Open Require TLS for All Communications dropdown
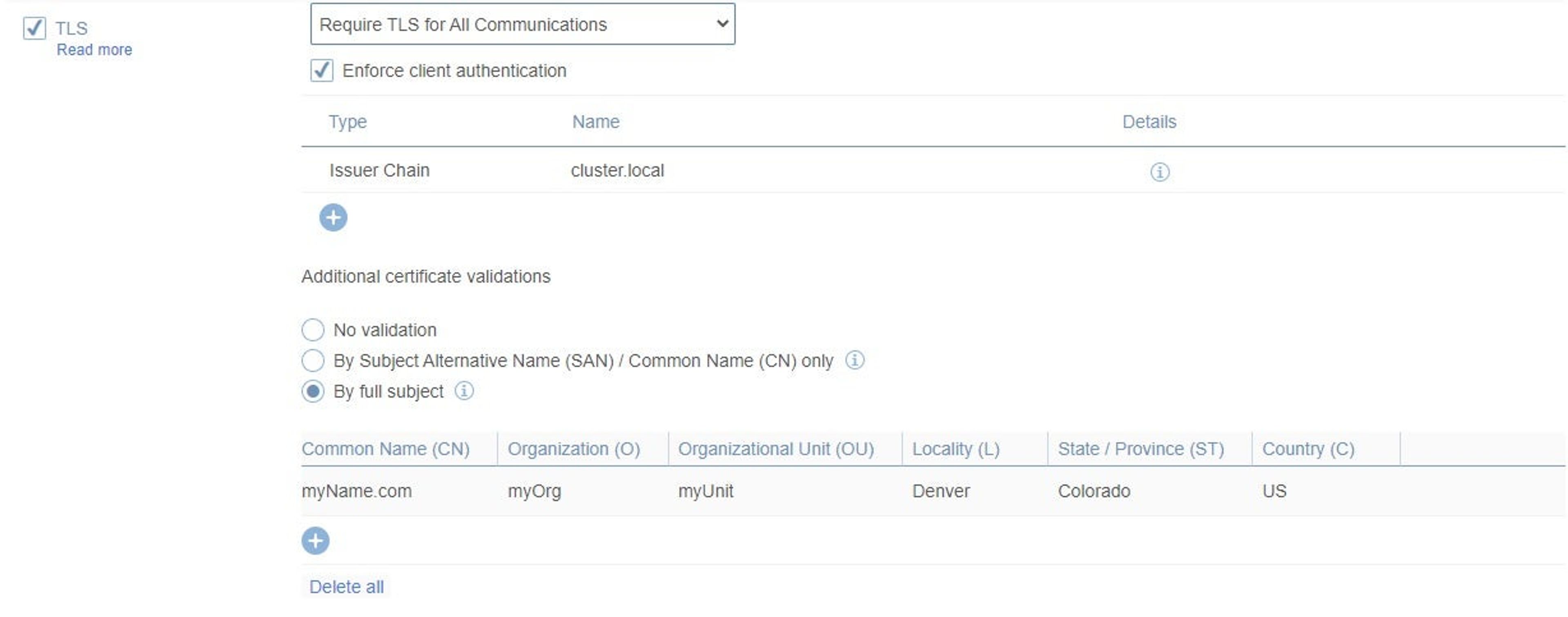Viewport: 1568px width, 617px height. pos(522,25)
